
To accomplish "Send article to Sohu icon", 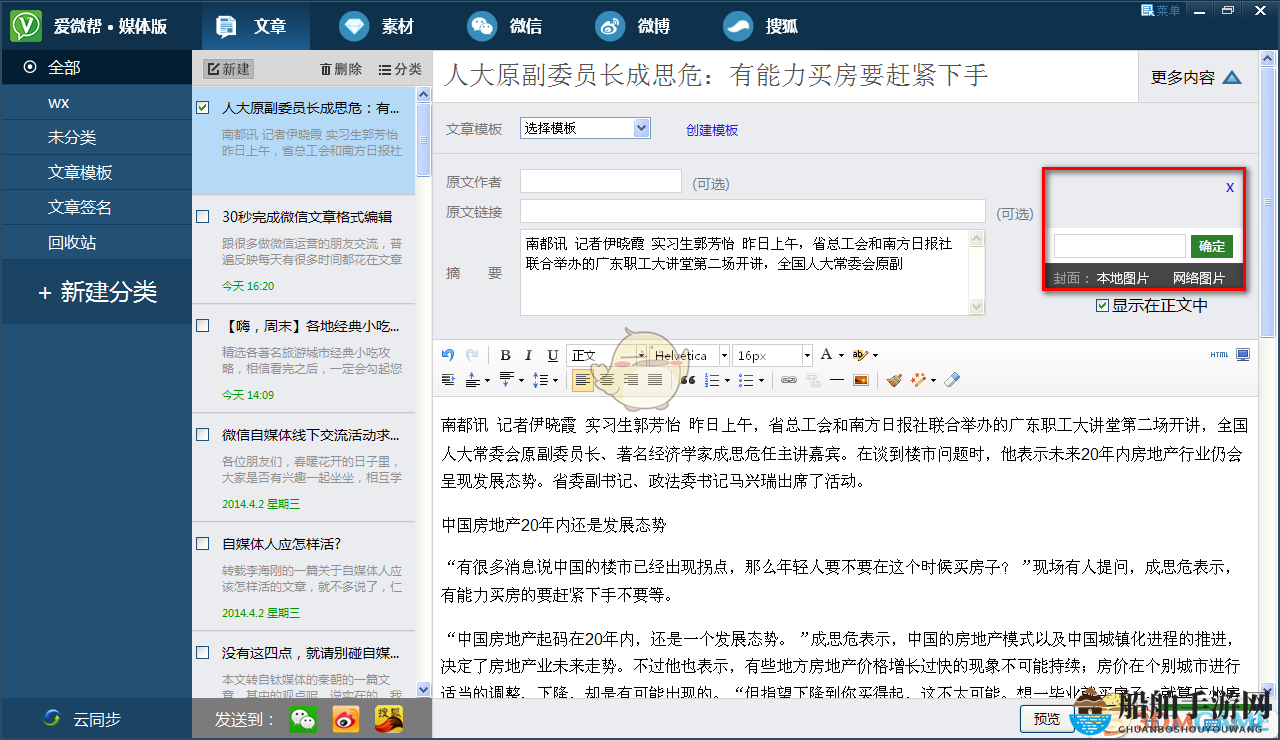I will point(389,719).
